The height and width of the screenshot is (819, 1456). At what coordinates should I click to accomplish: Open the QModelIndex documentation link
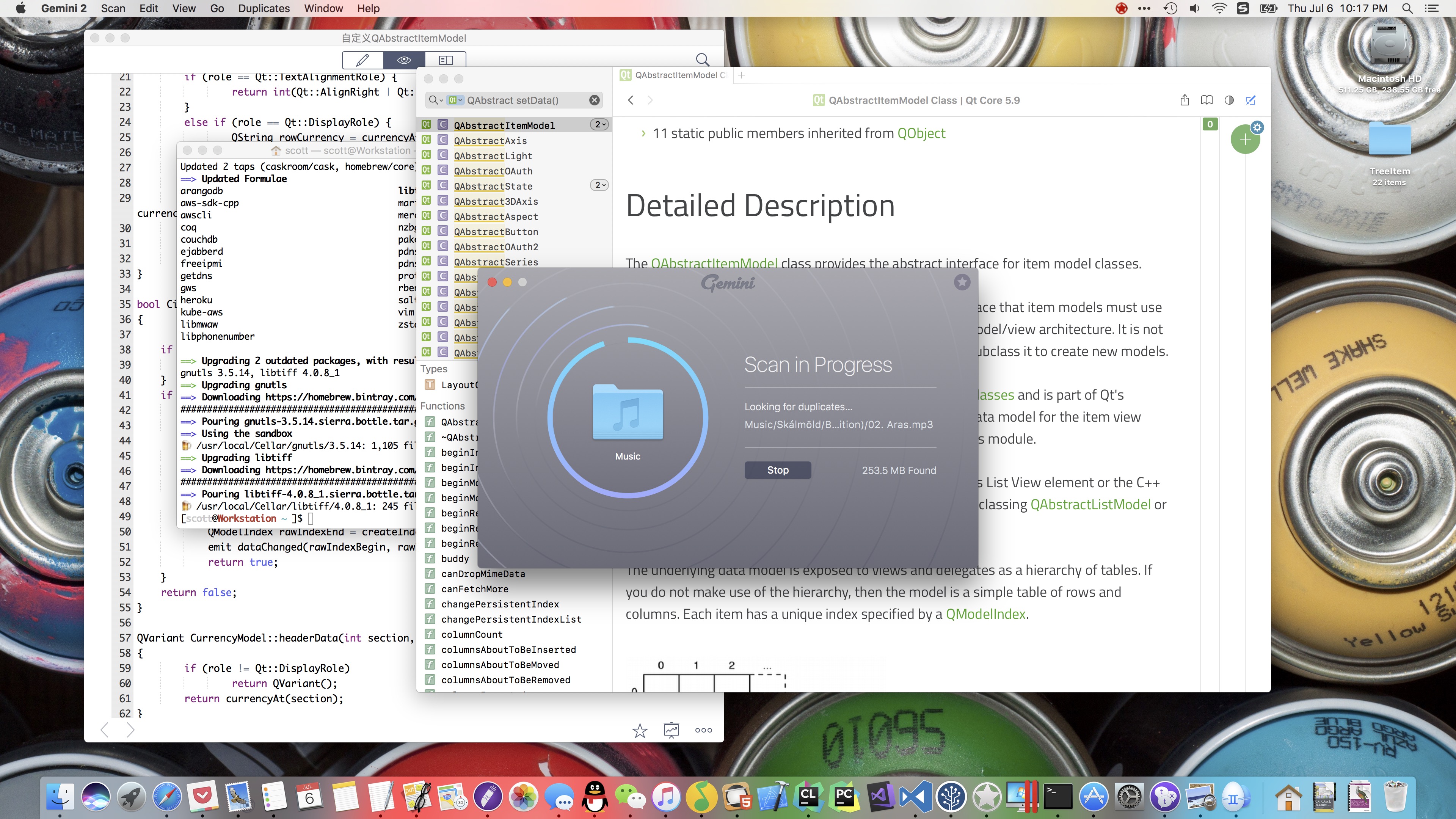tap(985, 614)
